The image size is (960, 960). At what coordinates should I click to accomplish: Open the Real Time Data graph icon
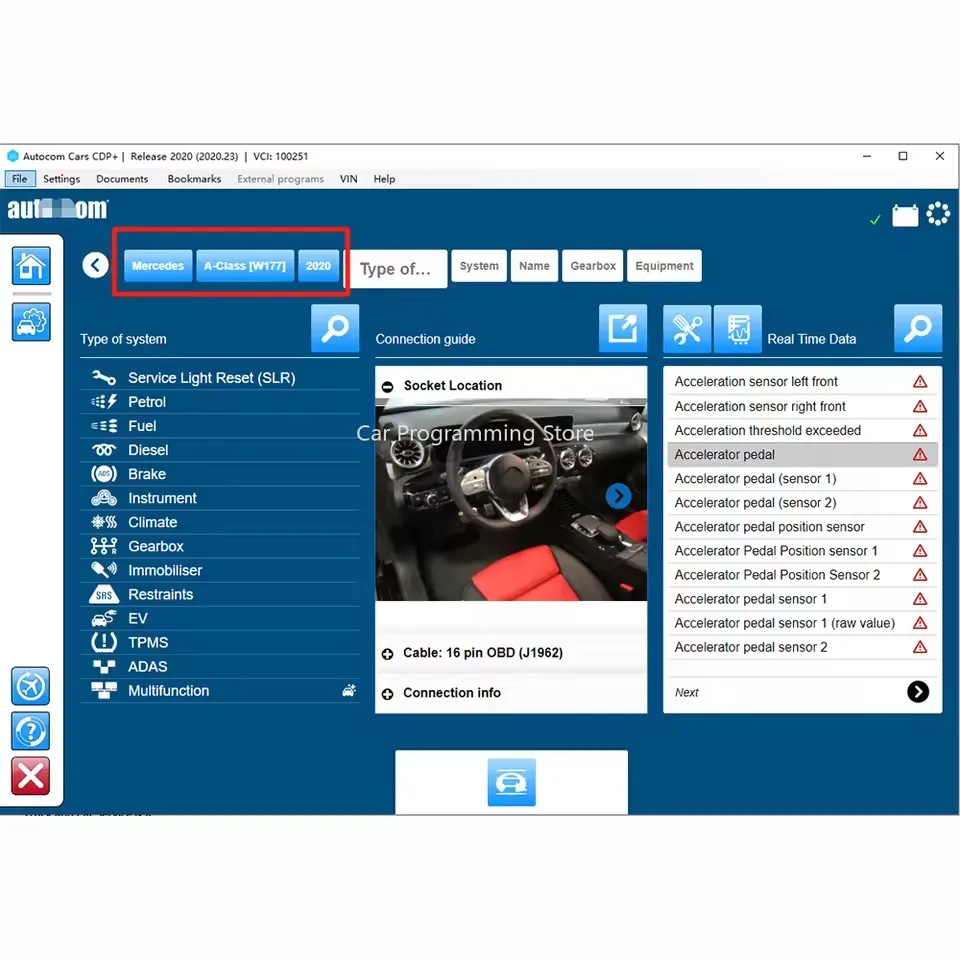tap(738, 328)
